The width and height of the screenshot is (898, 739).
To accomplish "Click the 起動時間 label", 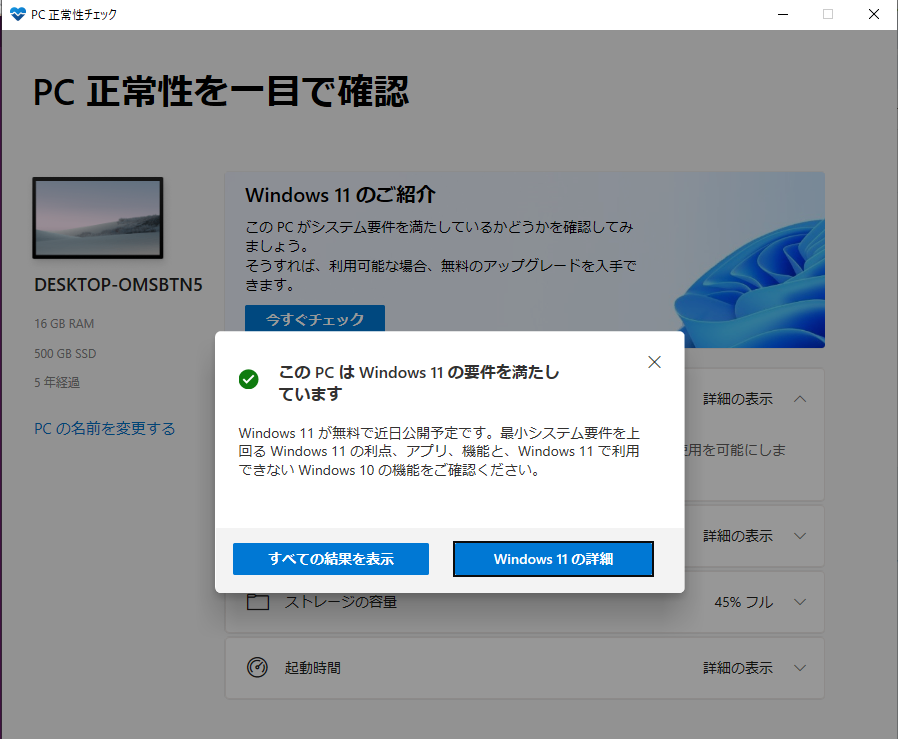I will [x=313, y=668].
